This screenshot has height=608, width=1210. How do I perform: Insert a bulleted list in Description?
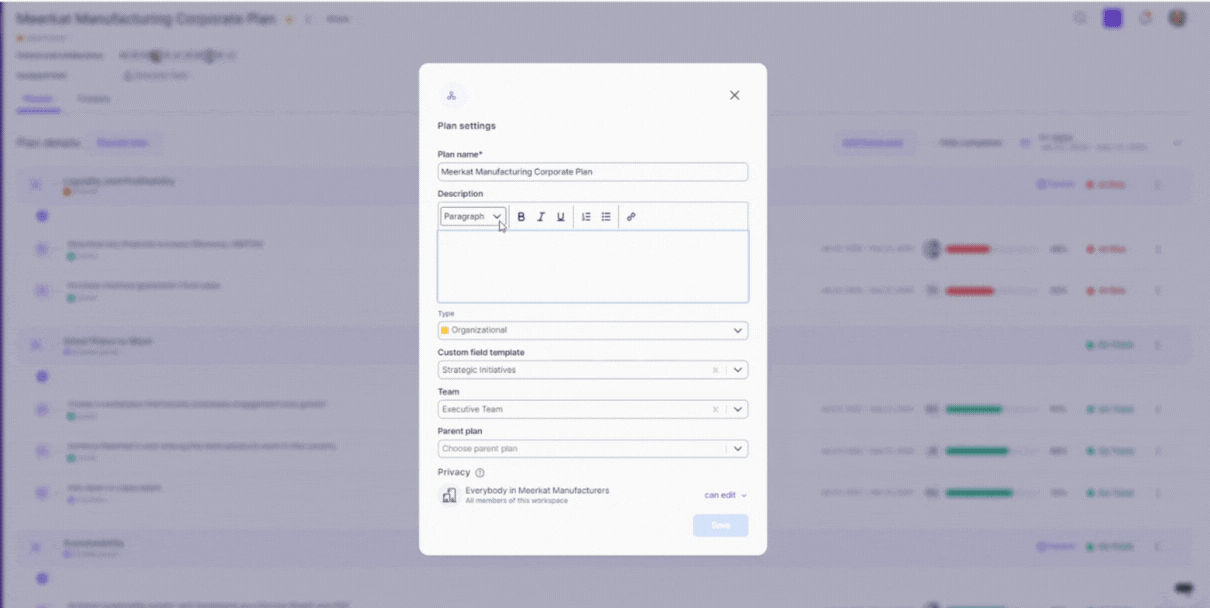click(x=606, y=217)
